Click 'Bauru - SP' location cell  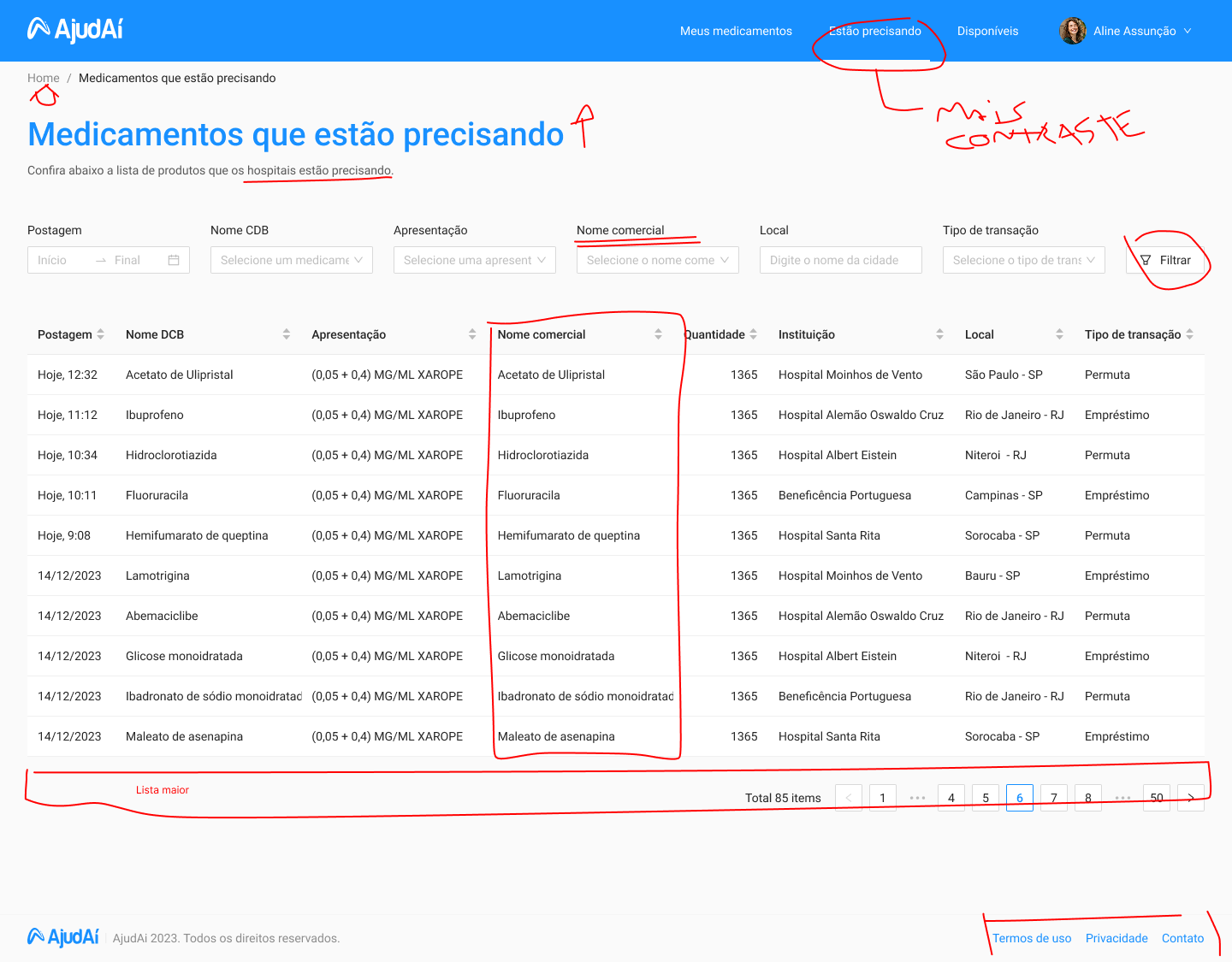pos(992,575)
